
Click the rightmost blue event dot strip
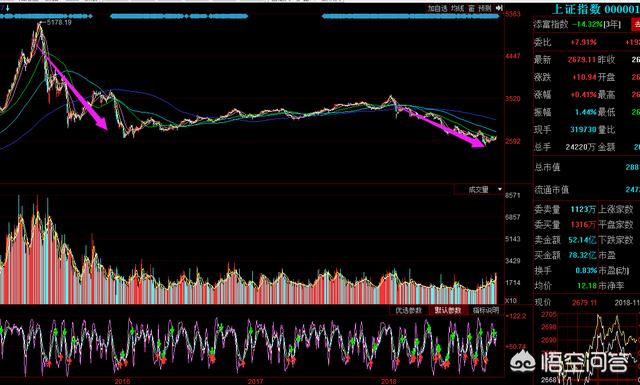point(410,16)
